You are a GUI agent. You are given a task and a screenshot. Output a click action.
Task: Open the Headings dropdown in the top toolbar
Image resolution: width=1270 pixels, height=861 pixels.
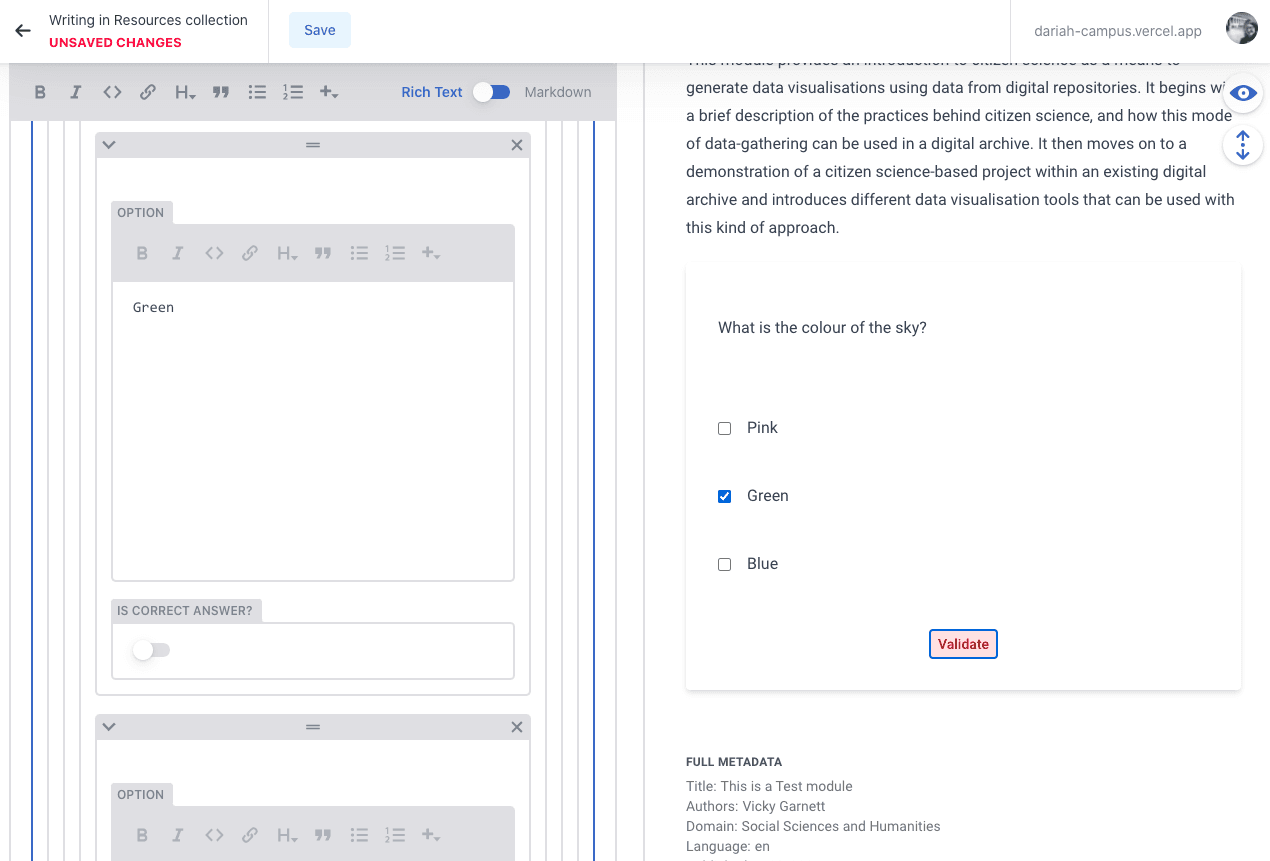click(185, 92)
